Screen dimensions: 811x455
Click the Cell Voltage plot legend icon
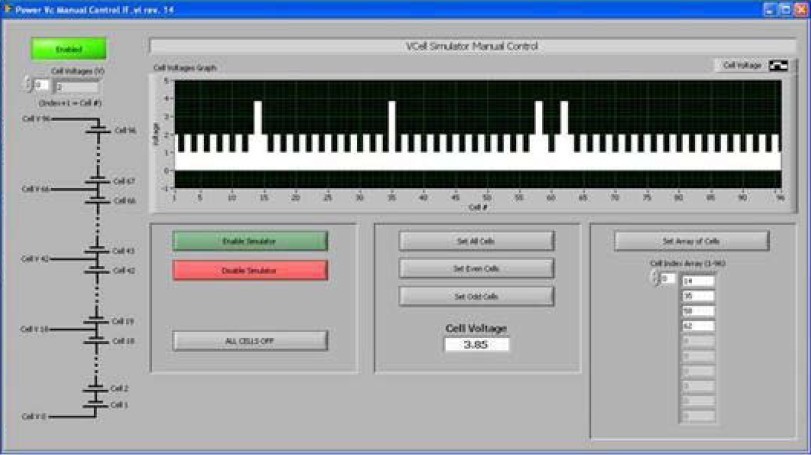[778, 65]
